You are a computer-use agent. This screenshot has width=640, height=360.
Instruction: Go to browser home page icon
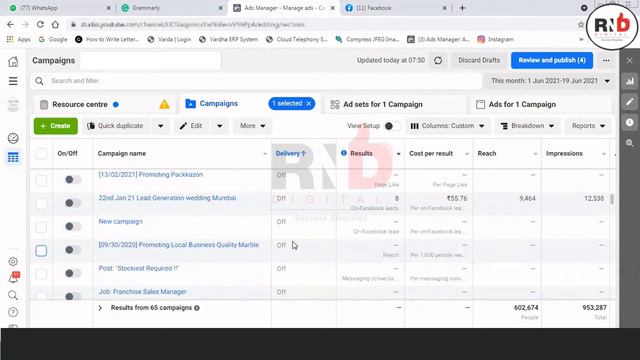(55, 24)
